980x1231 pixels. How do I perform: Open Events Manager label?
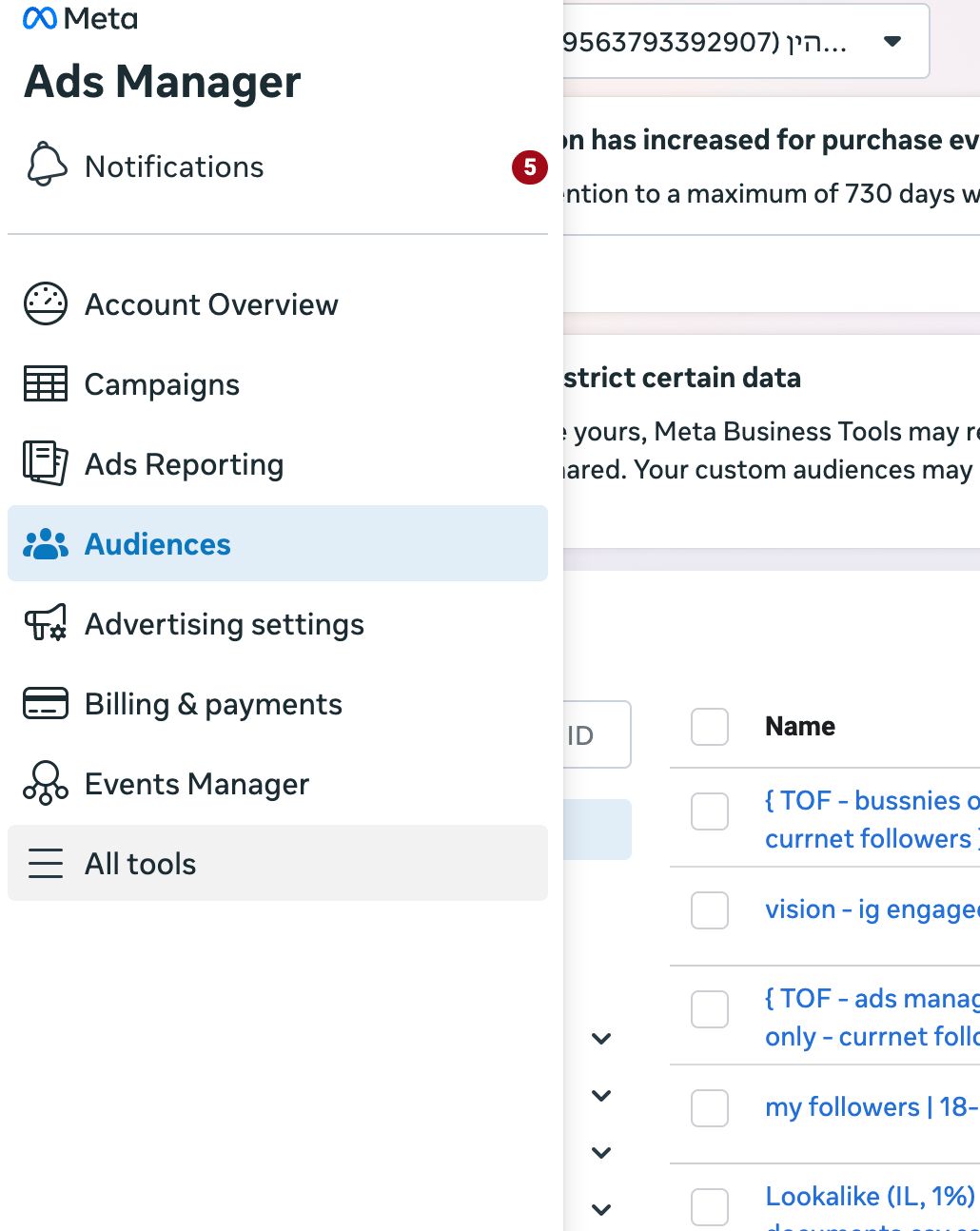click(197, 784)
